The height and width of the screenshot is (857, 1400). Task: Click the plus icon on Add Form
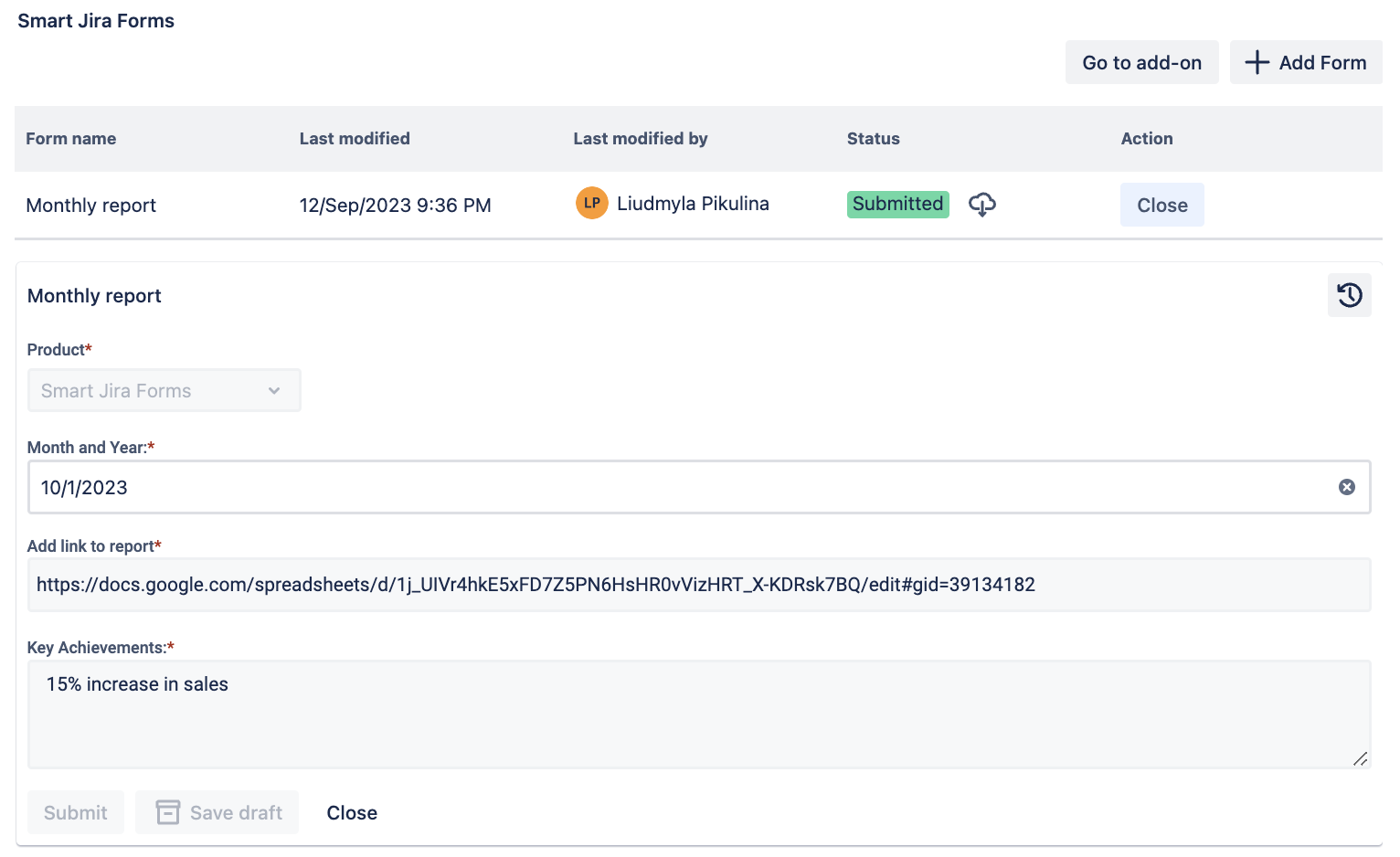1257,62
